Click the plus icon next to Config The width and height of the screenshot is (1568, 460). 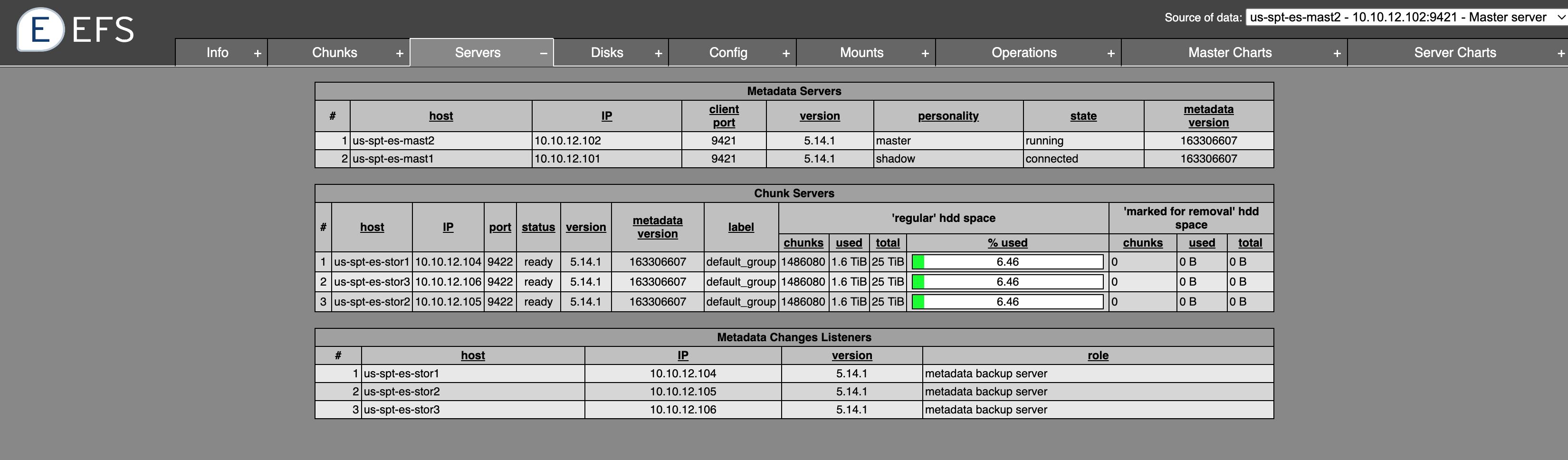[786, 53]
